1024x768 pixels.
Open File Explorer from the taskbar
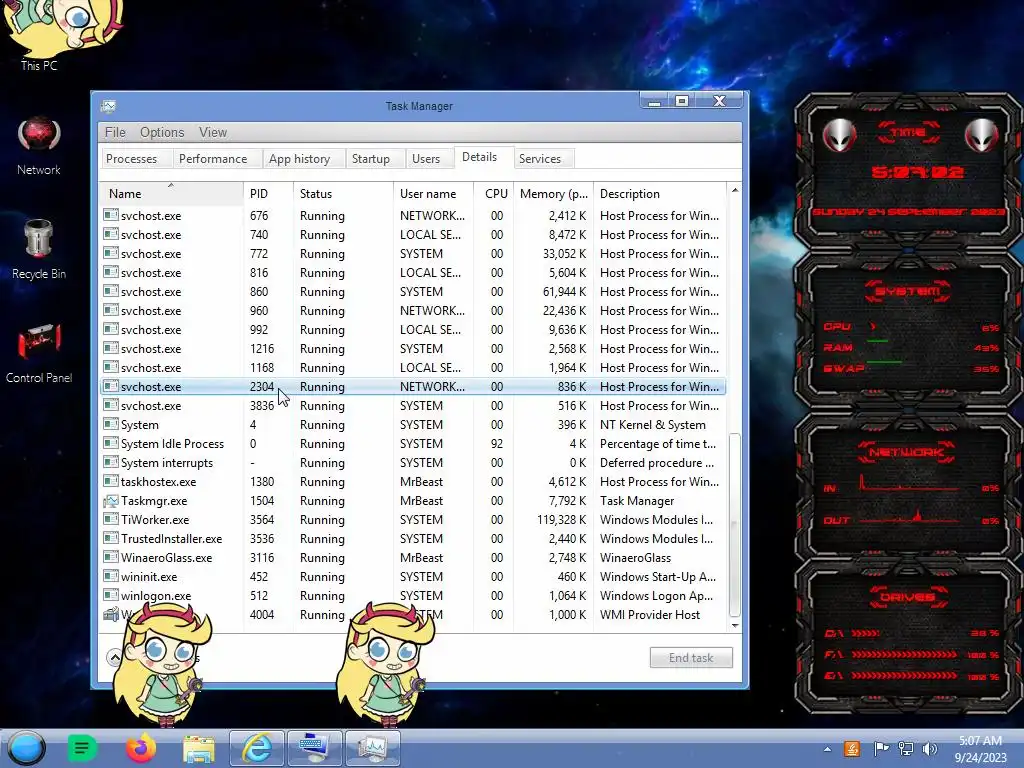point(199,748)
